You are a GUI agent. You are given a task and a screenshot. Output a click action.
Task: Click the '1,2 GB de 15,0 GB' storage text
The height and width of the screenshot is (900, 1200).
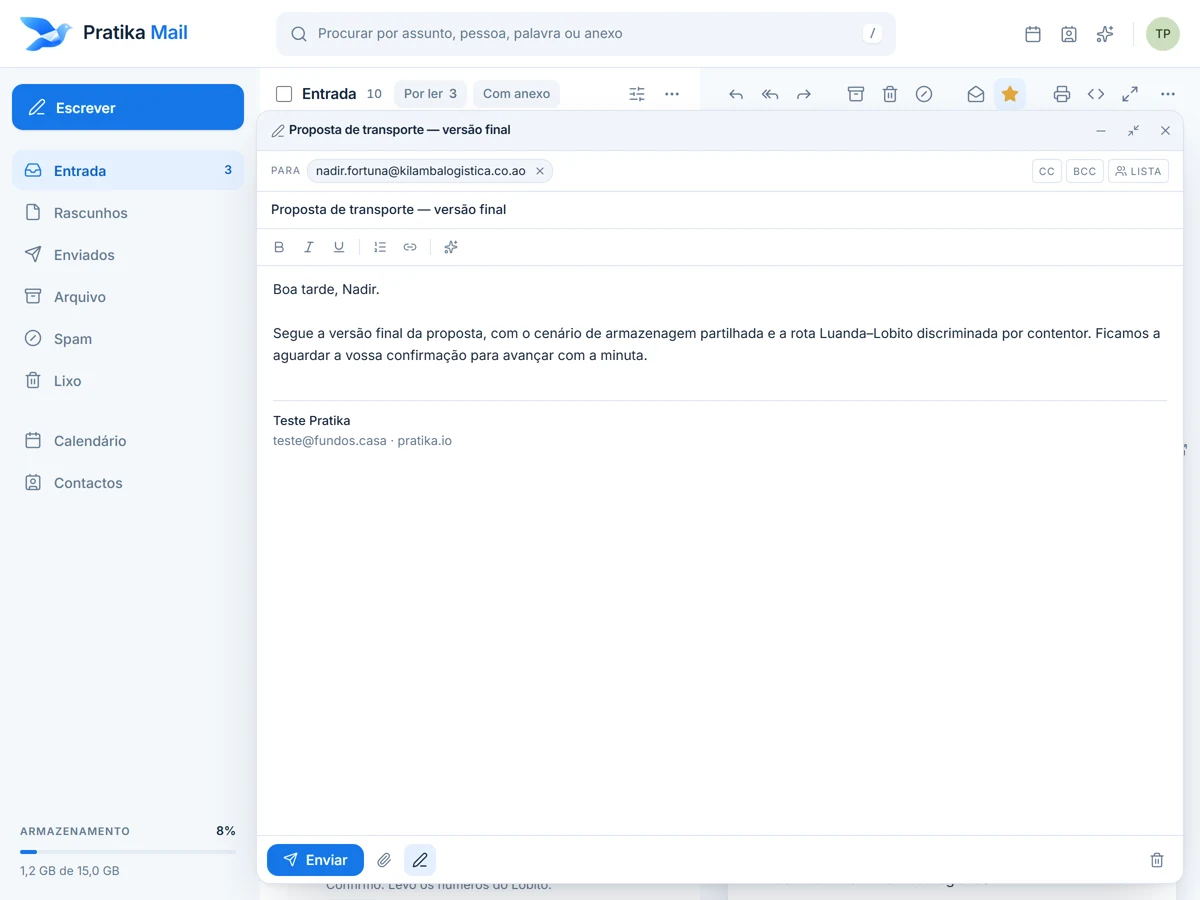[x=70, y=871]
